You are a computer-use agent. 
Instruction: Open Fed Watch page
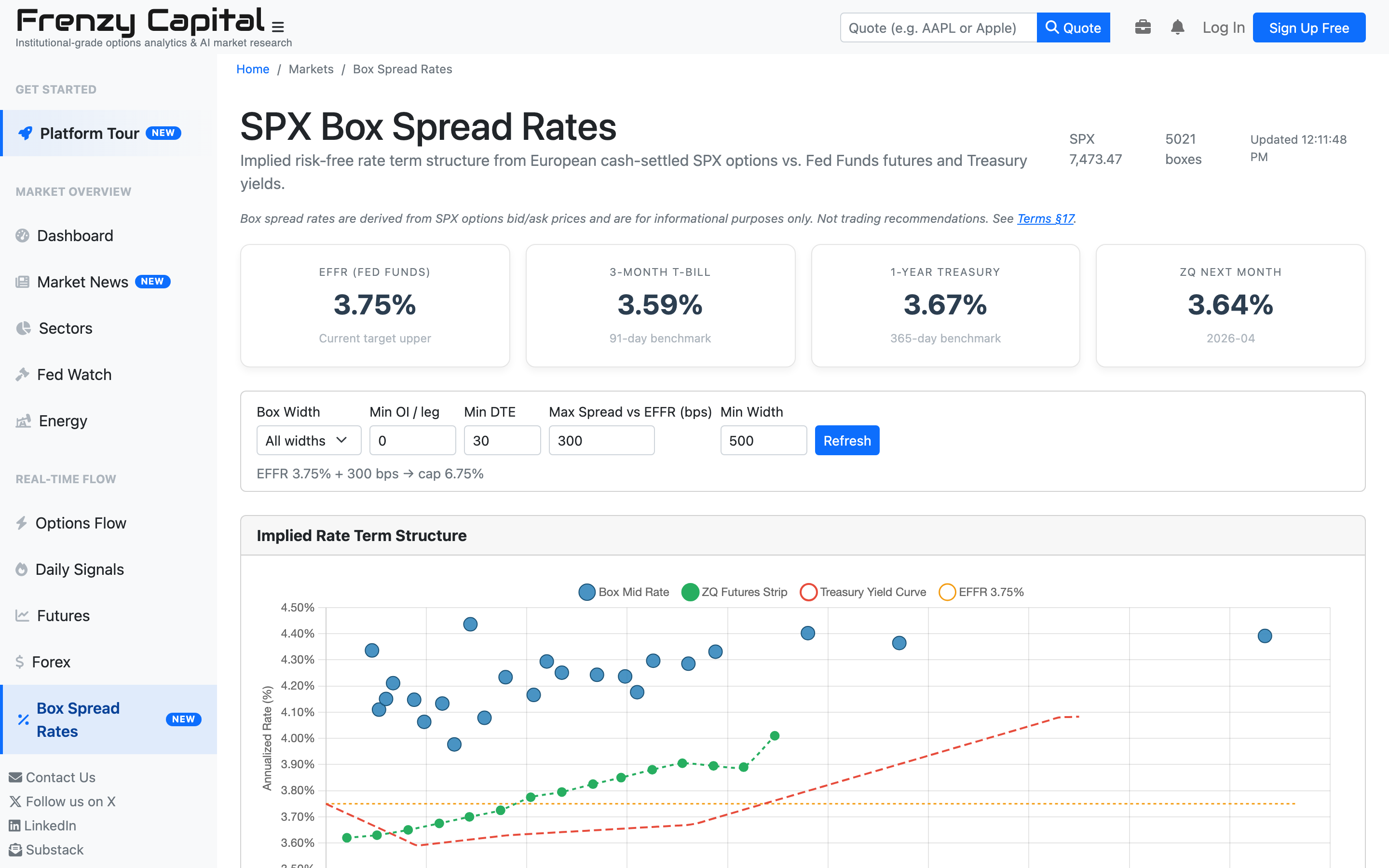click(x=109, y=374)
